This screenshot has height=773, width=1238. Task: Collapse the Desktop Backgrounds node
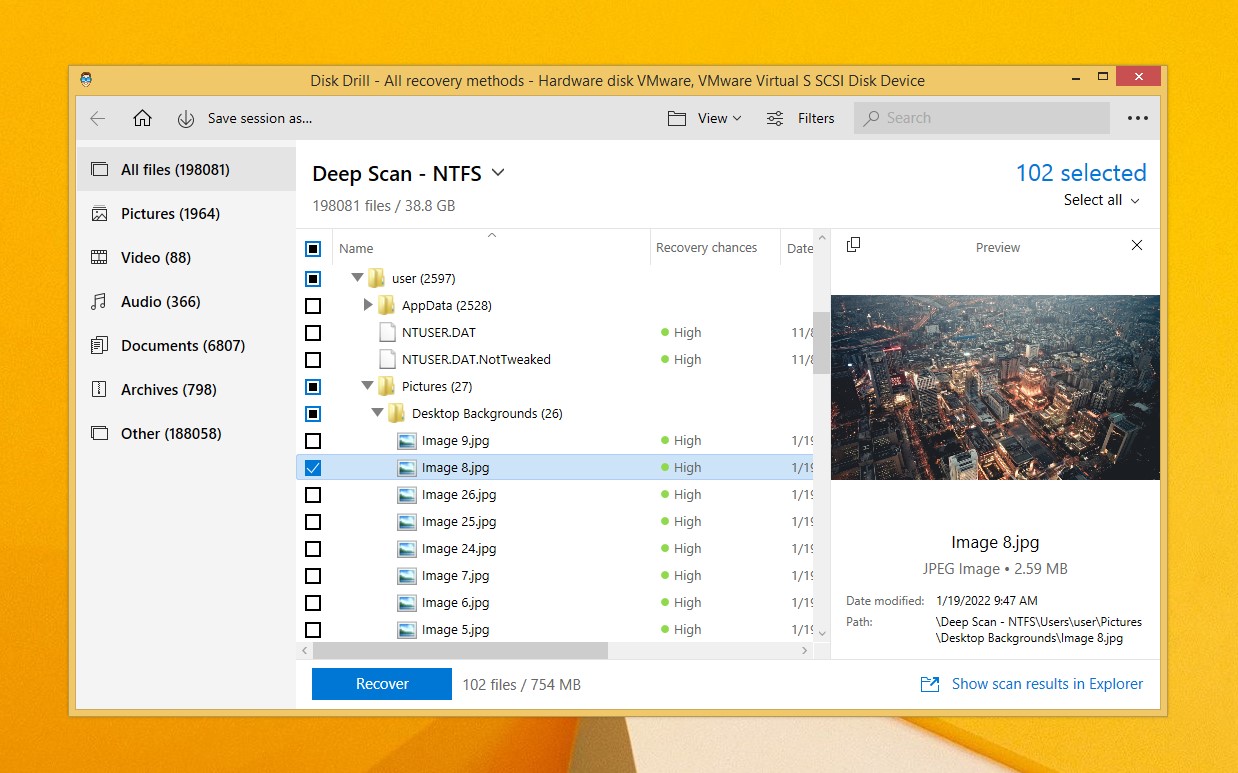click(x=378, y=413)
